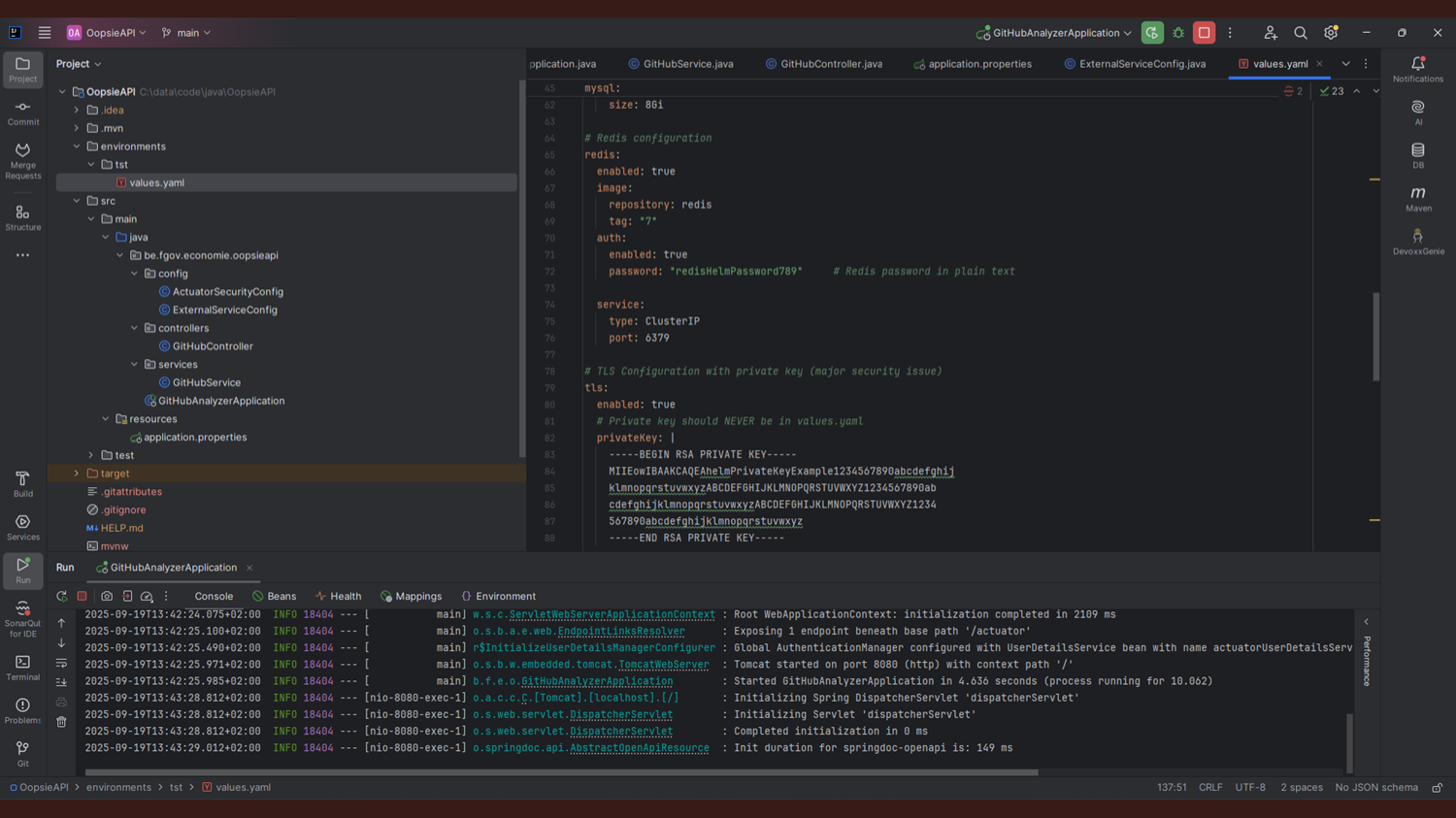Collapse the environments folder
This screenshot has height=818, width=1456.
point(77,147)
